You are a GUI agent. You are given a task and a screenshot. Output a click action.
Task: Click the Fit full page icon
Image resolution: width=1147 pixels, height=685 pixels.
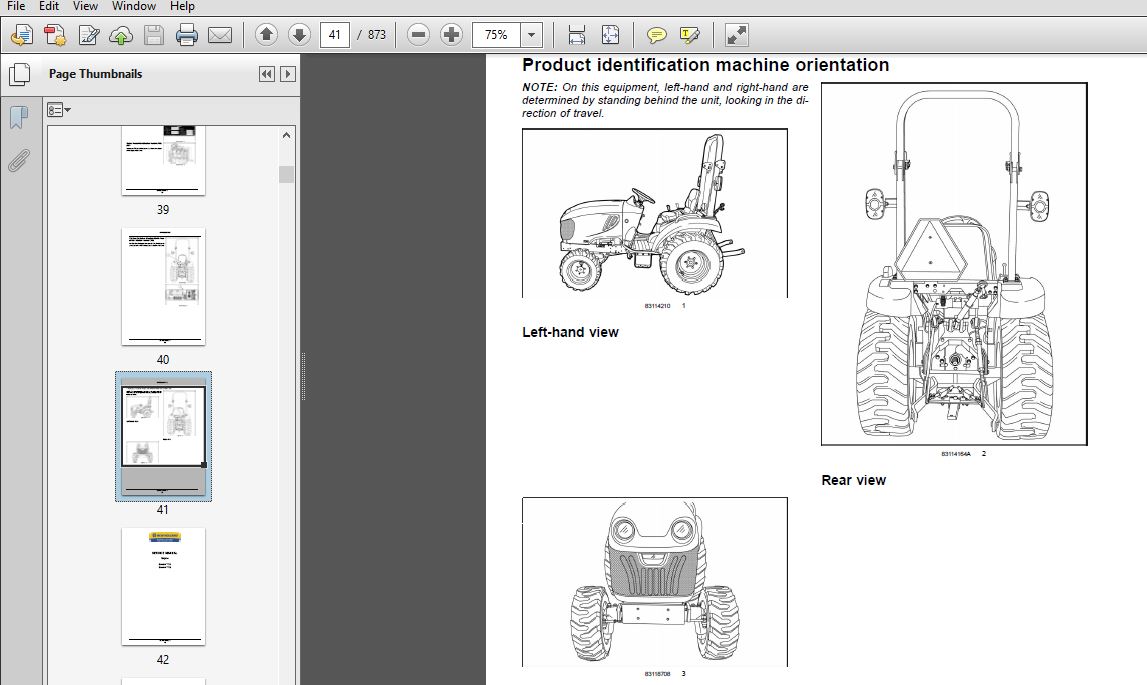610,34
